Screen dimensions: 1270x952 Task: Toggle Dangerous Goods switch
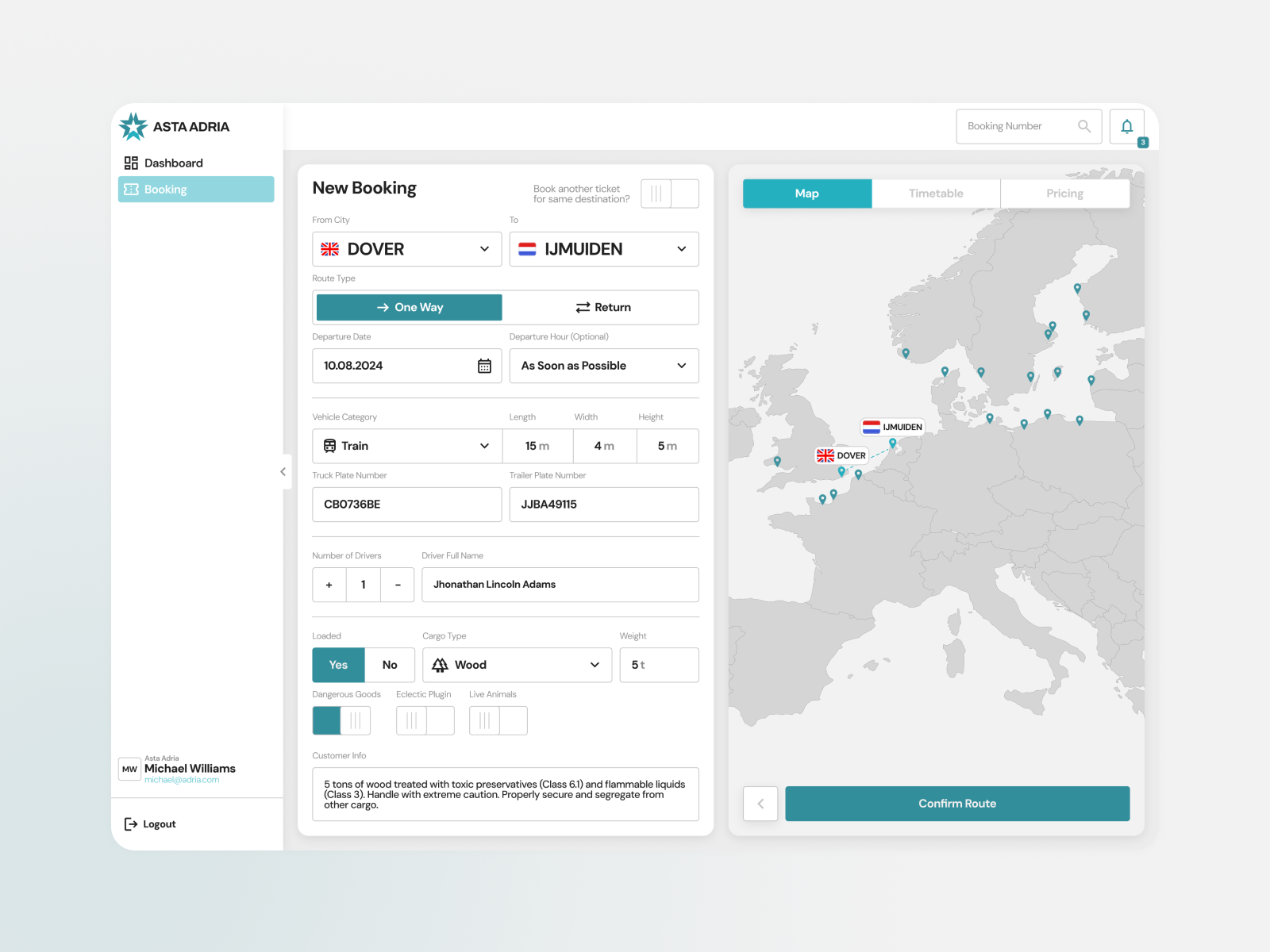(x=341, y=720)
